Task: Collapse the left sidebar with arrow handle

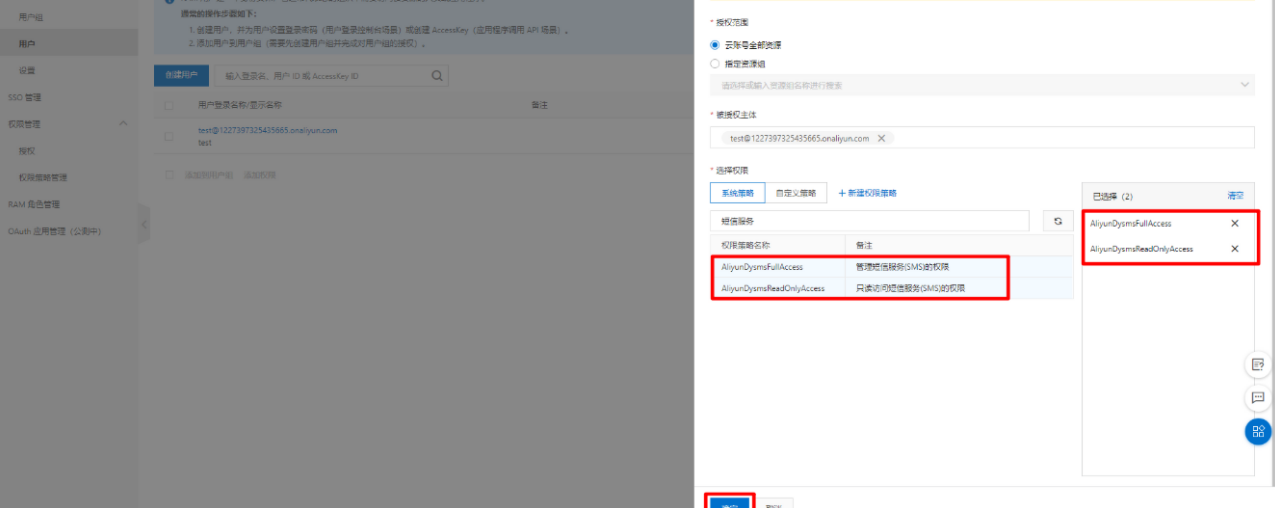Action: tap(144, 225)
